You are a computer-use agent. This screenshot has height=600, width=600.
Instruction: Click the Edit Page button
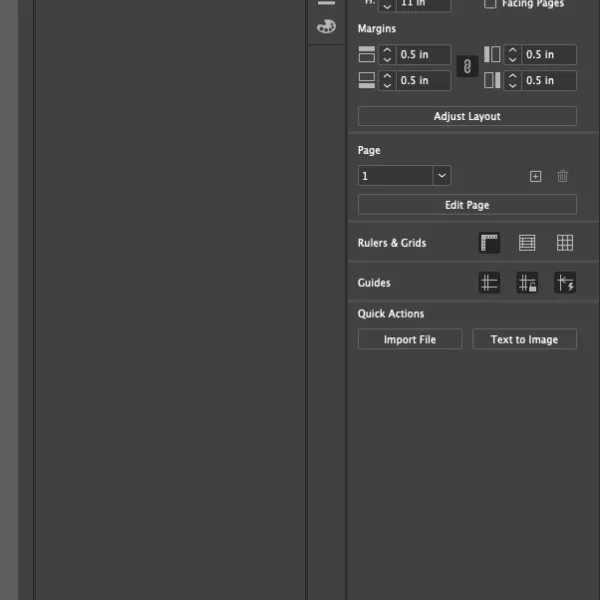467,205
